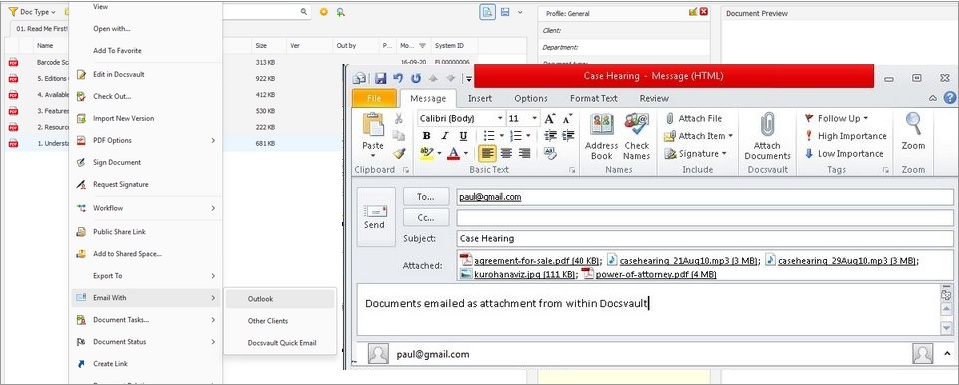Click the search magnifier in Docsvault search box
The height and width of the screenshot is (385, 959).
(x=304, y=12)
